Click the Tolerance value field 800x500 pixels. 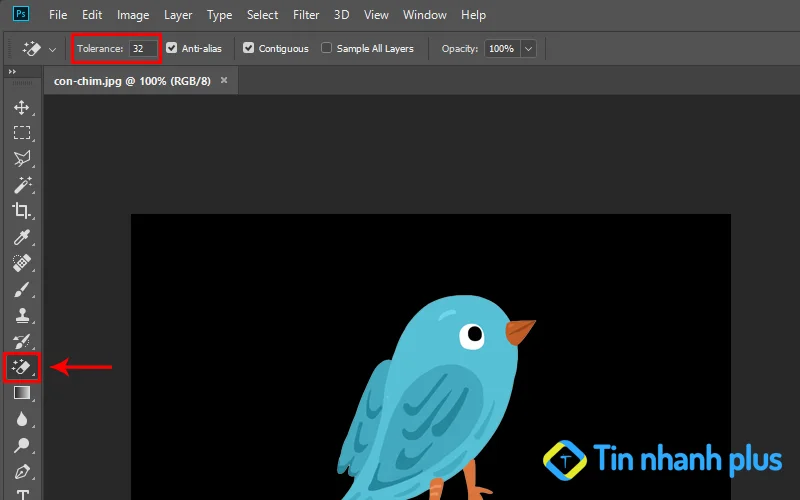point(142,48)
